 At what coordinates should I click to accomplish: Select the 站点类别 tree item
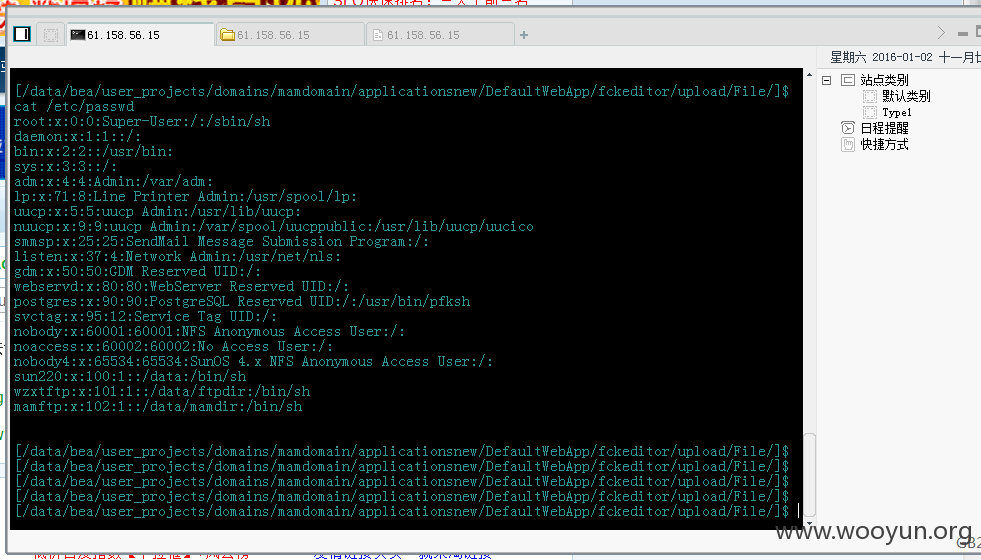884,80
